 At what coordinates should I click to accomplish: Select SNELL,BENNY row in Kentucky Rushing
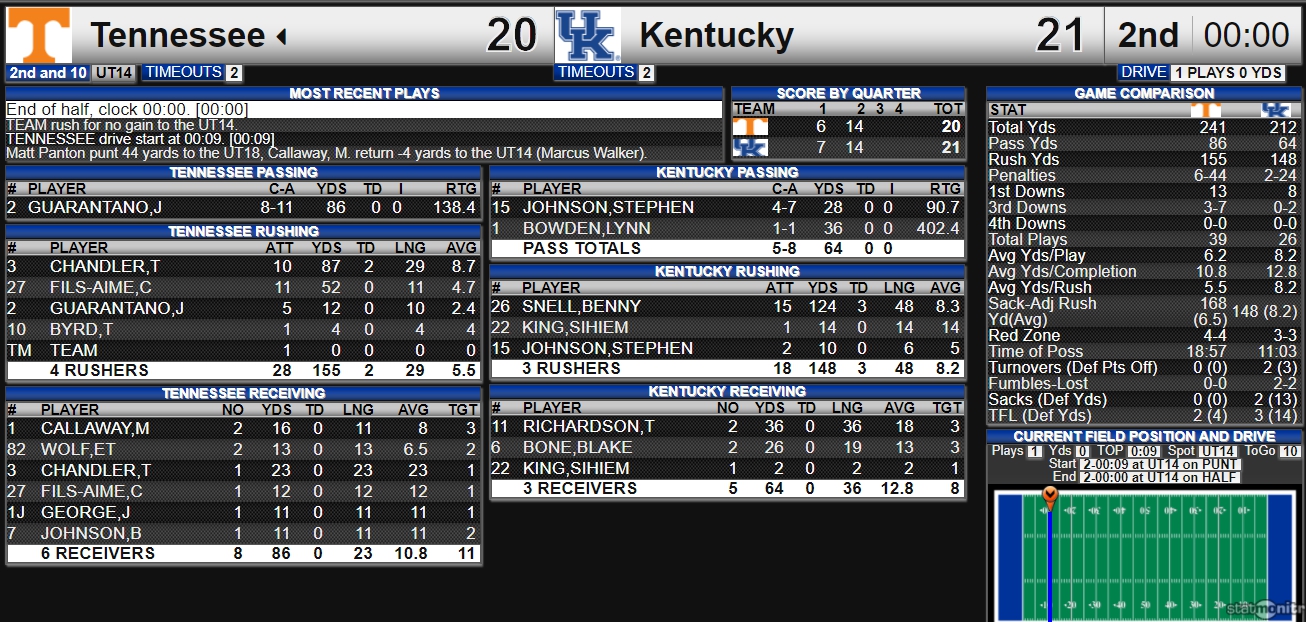pos(727,306)
